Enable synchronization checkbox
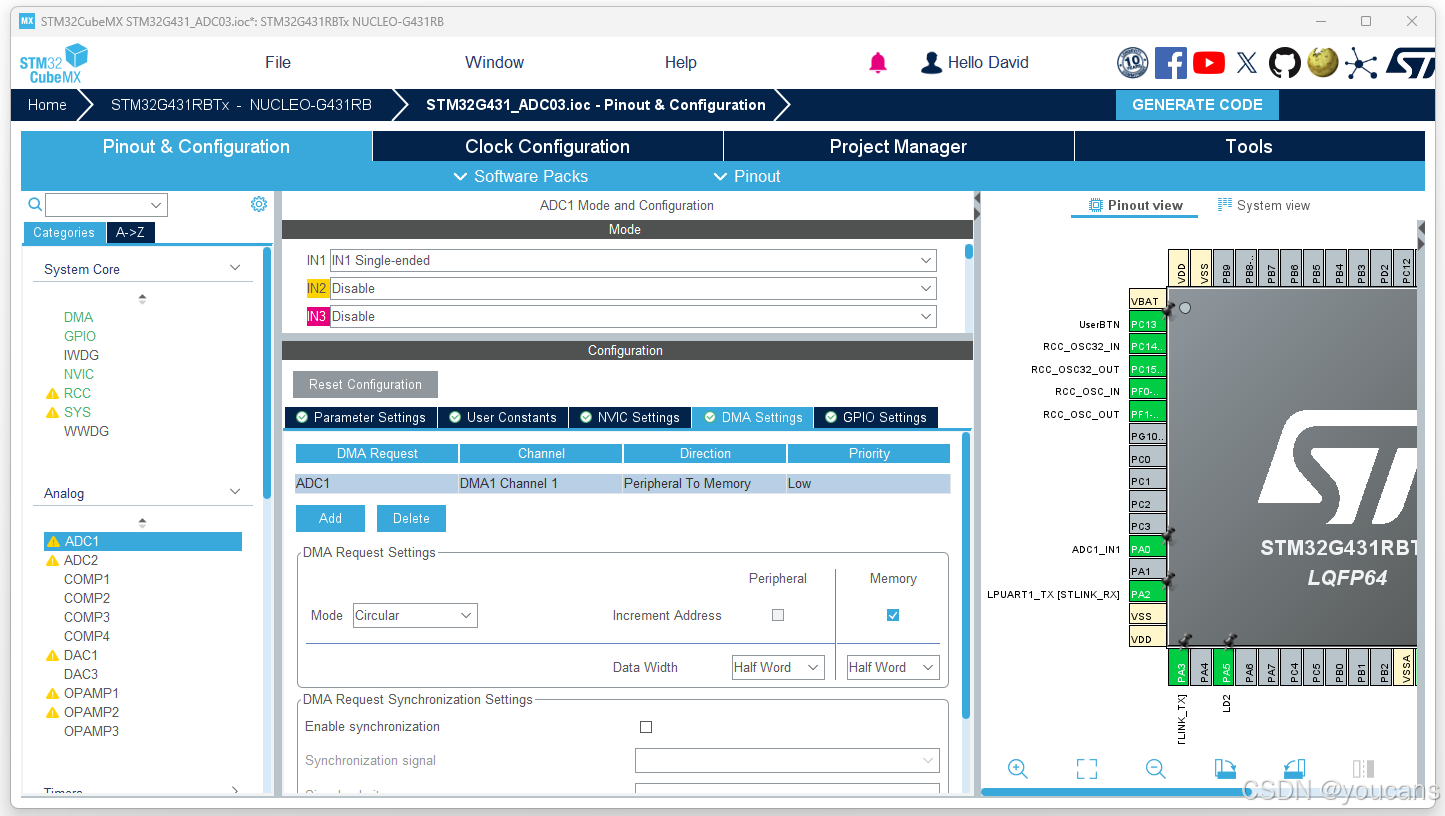The image size is (1445, 816). click(646, 727)
